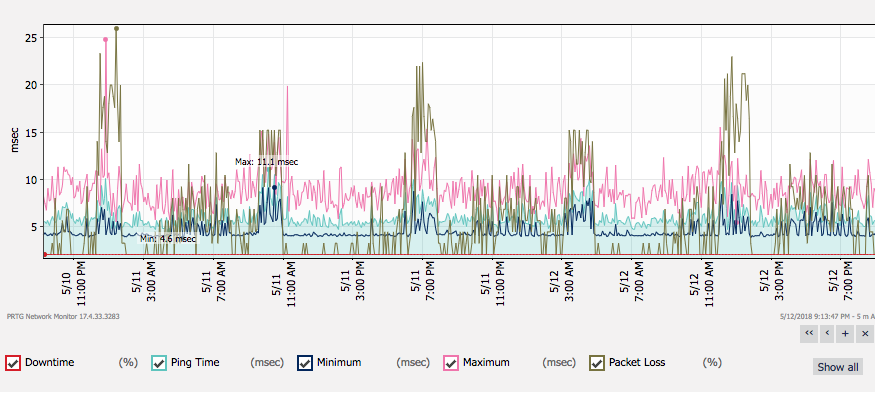The width and height of the screenshot is (875, 395).
Task: Click the 15 value on the y-axis
Action: coord(31,132)
